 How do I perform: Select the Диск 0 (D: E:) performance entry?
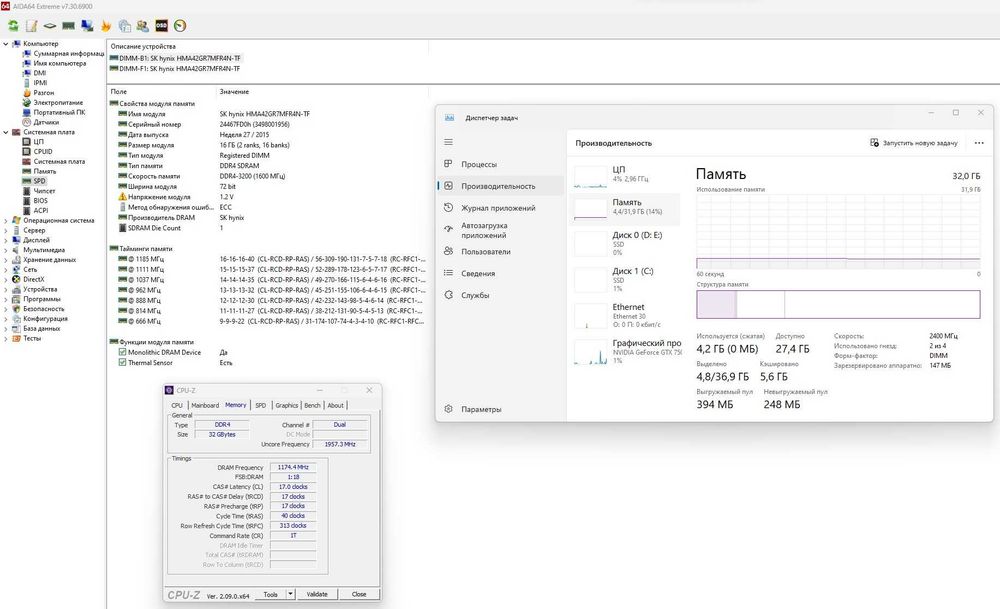(625, 243)
